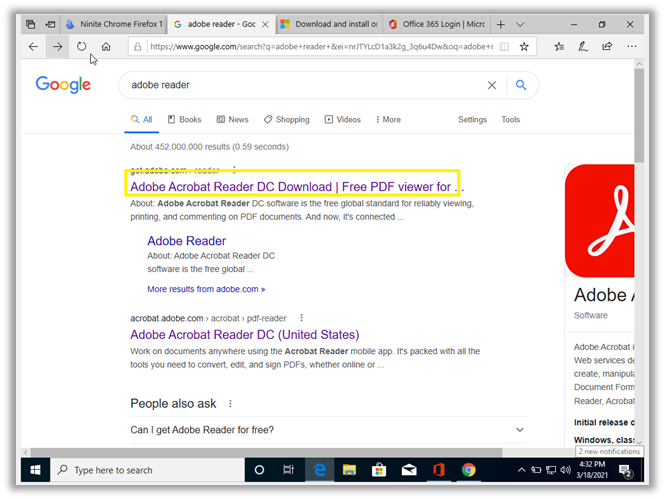Open Google search Settings
Screen dimensions: 665x499
[472, 120]
